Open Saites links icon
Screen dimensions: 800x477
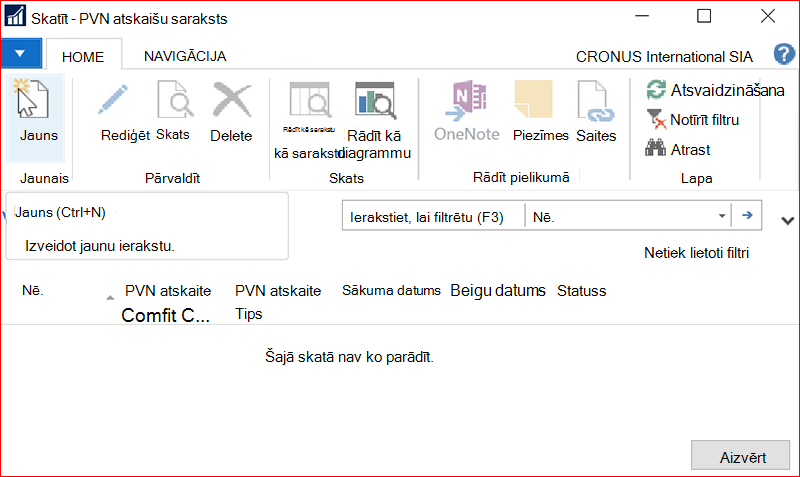coord(596,101)
